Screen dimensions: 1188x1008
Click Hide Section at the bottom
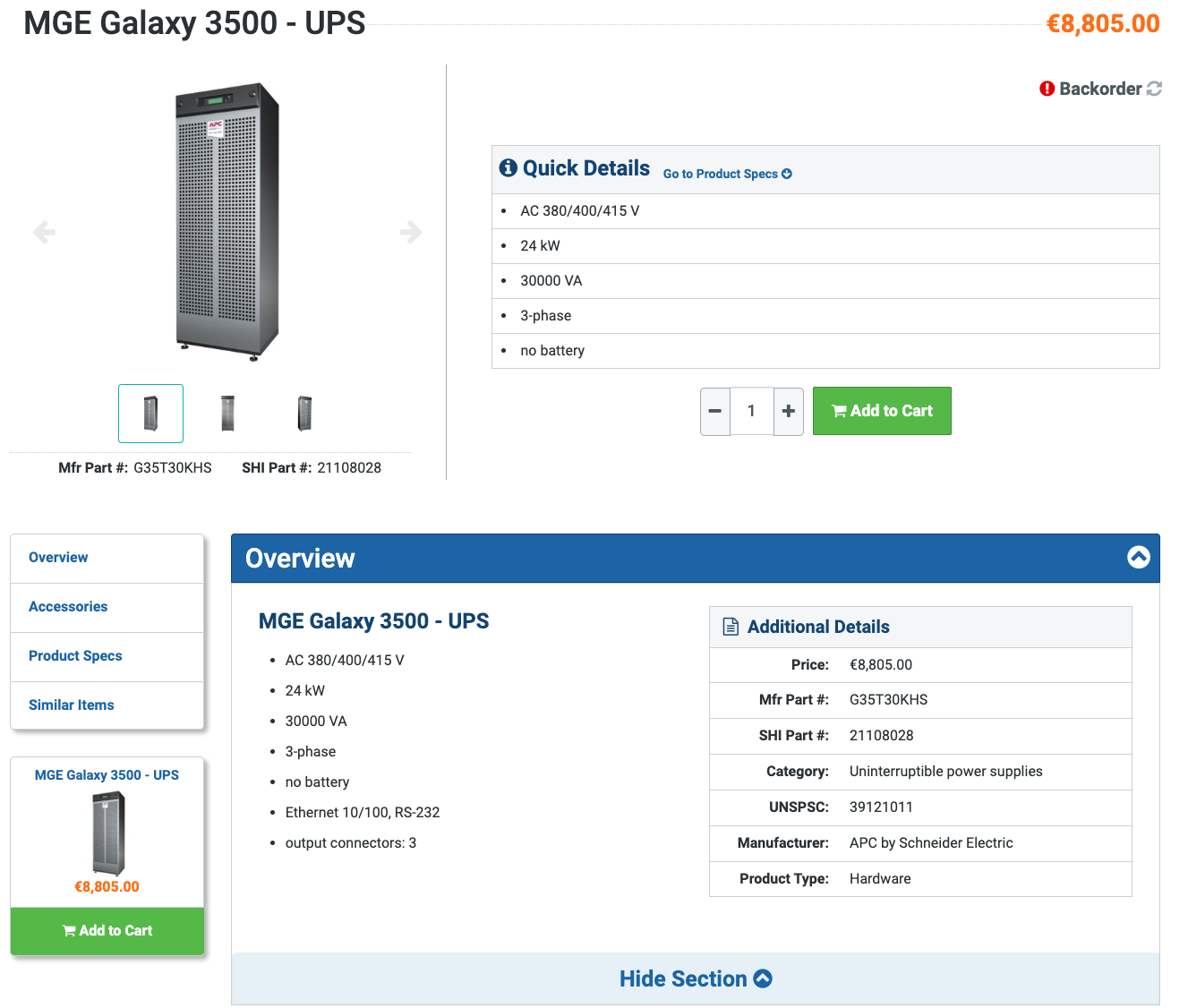696,978
